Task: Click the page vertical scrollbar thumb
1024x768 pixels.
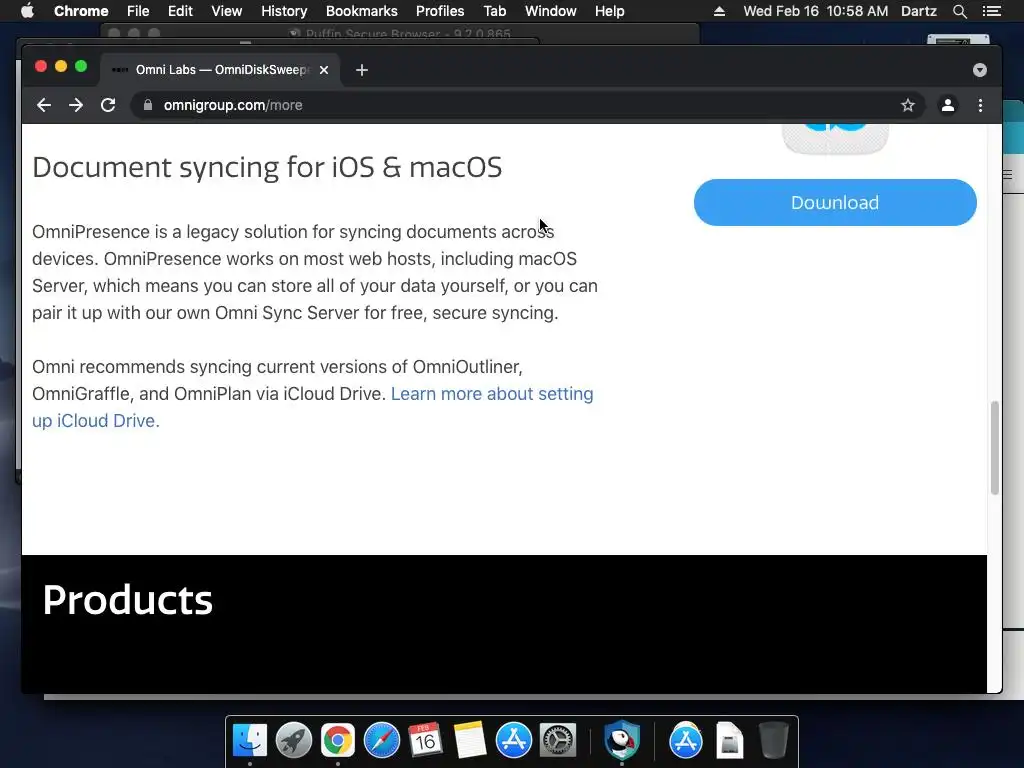Action: [x=995, y=447]
